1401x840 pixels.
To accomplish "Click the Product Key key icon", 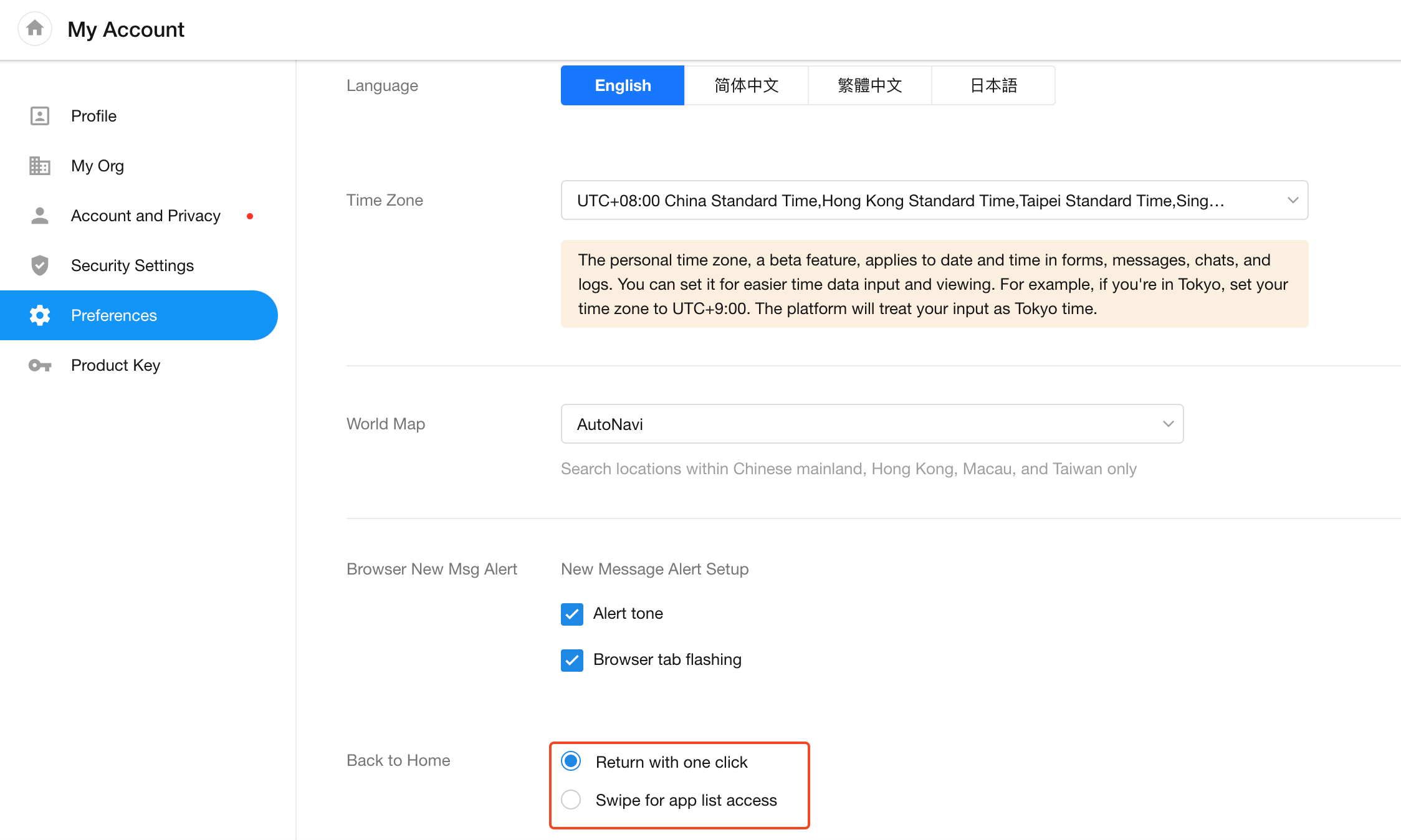I will [x=40, y=365].
